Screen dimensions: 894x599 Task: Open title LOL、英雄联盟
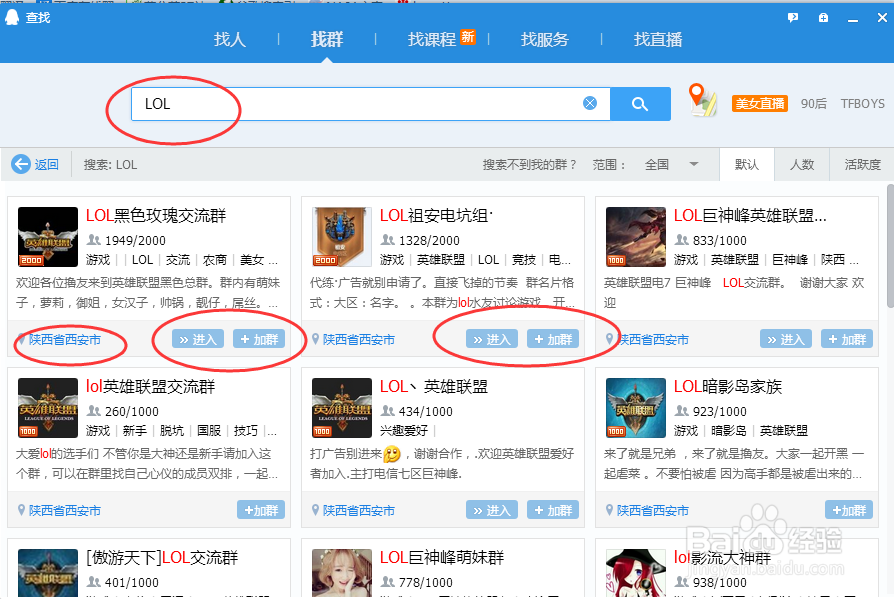434,387
